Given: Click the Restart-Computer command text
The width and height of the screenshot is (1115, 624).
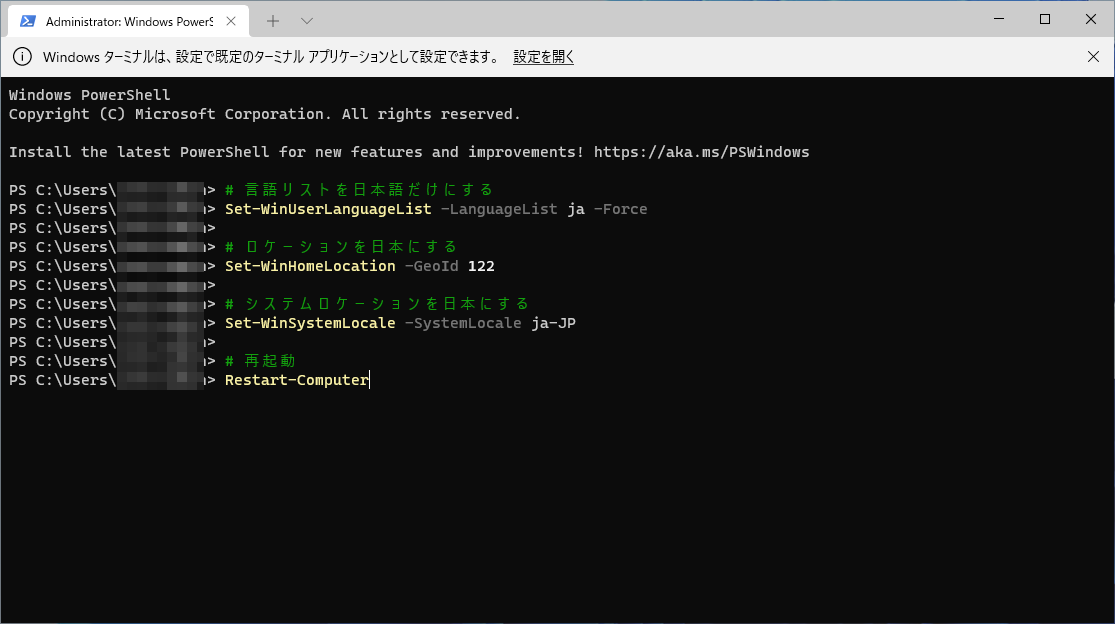Looking at the screenshot, I should 297,380.
